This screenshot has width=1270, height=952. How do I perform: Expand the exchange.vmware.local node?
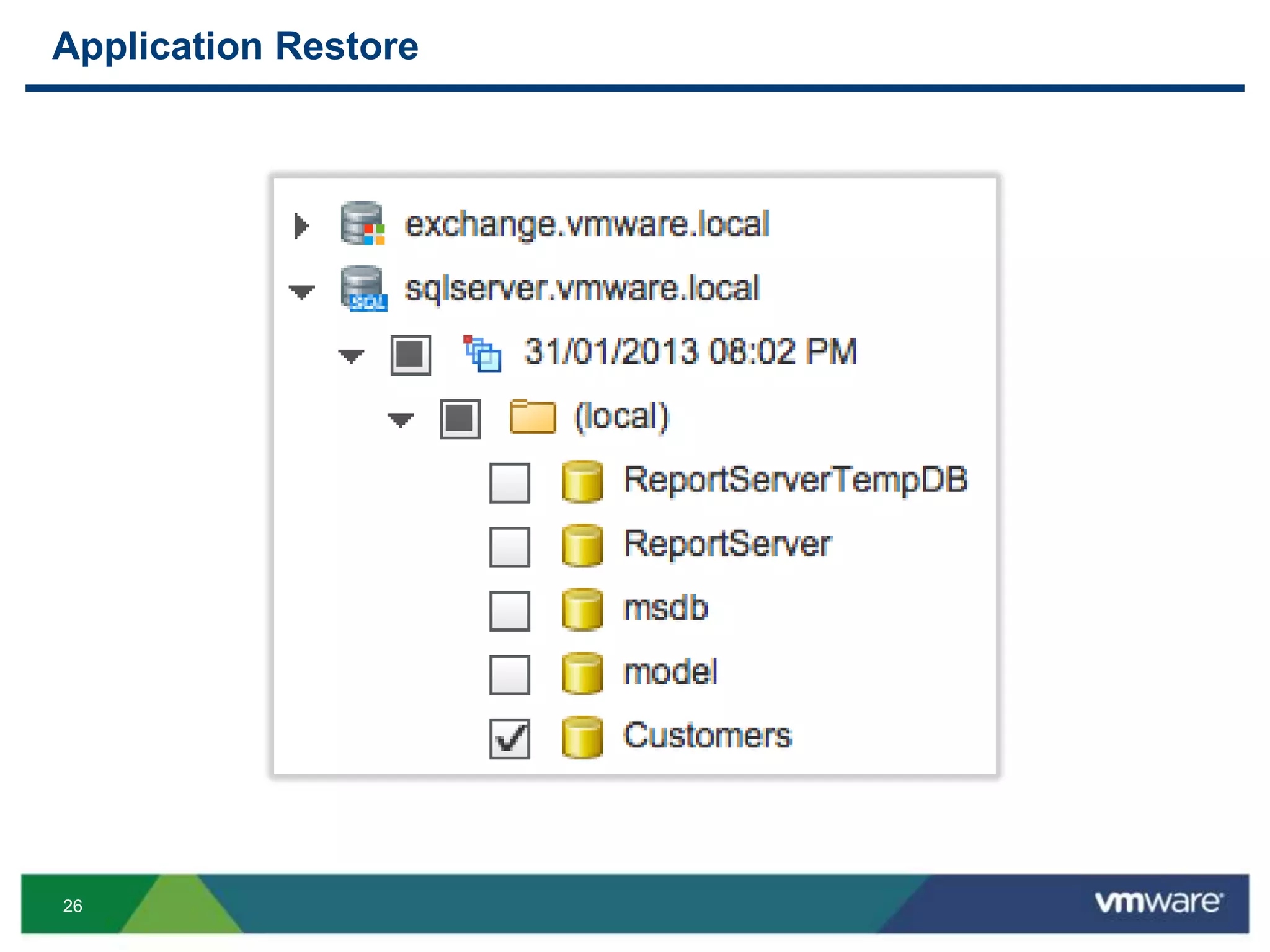301,226
